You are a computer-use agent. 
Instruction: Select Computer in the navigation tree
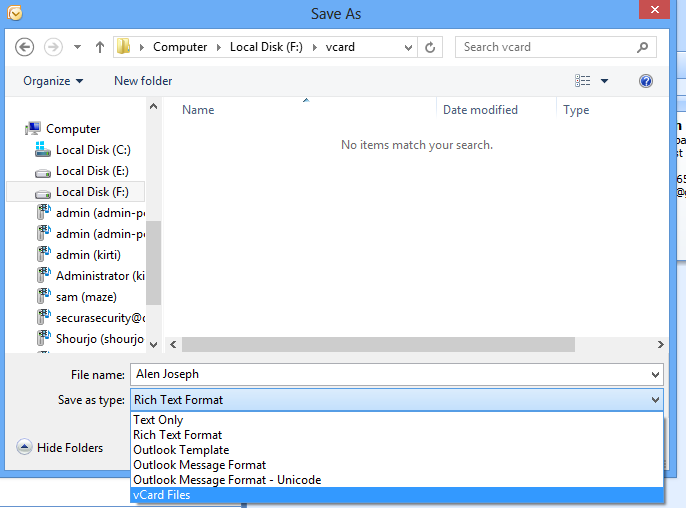(x=73, y=129)
